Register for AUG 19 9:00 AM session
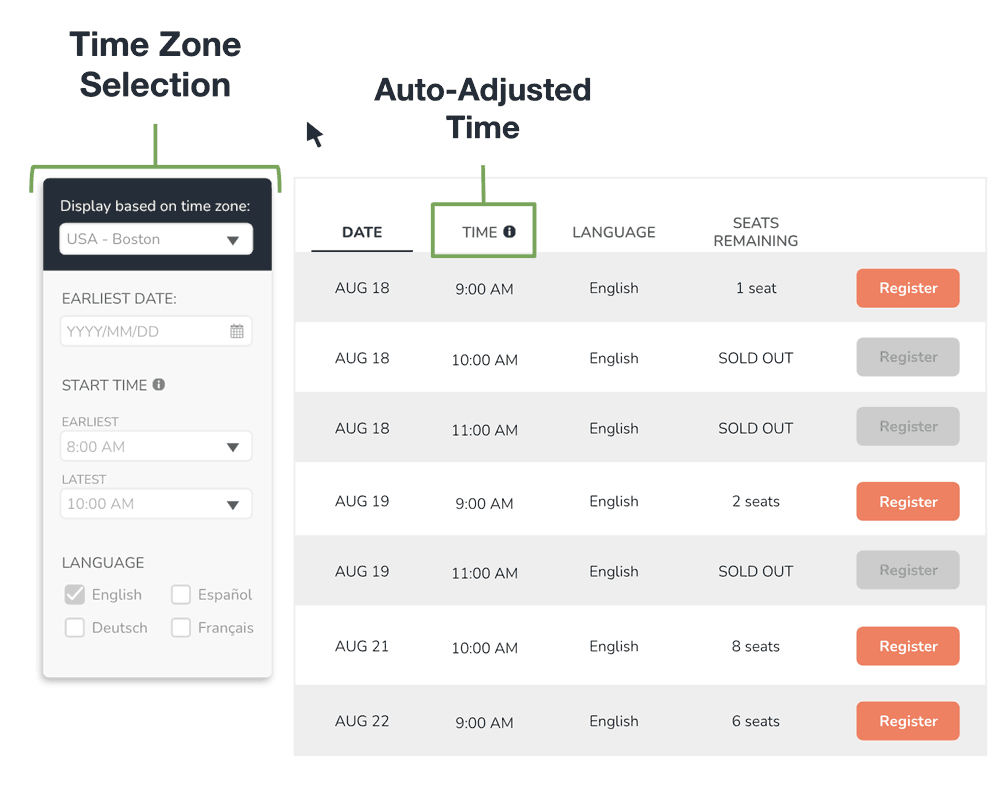This screenshot has width=1000, height=796. (x=908, y=502)
